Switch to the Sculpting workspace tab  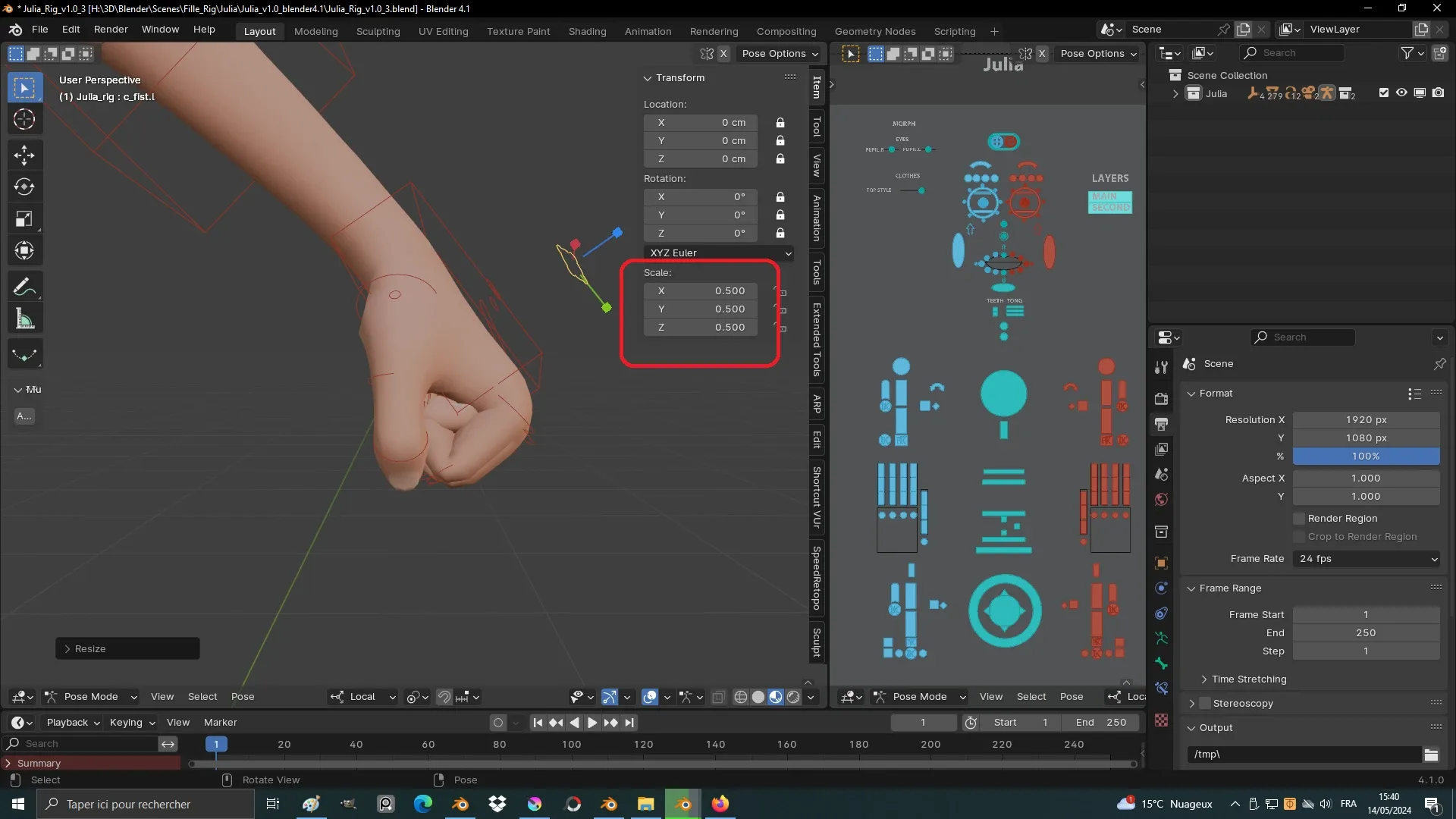coord(378,31)
